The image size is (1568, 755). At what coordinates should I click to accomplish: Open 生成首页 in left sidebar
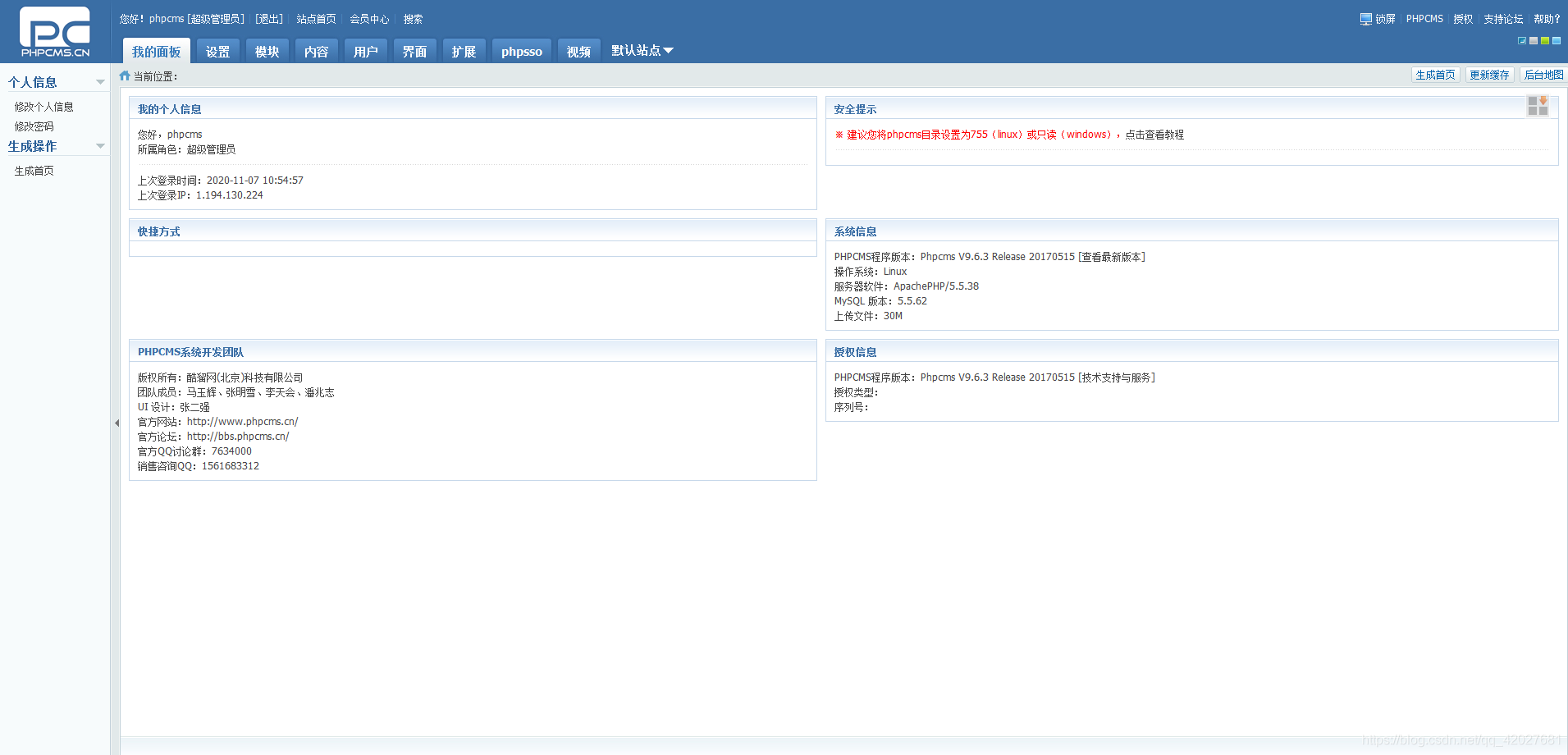point(34,171)
